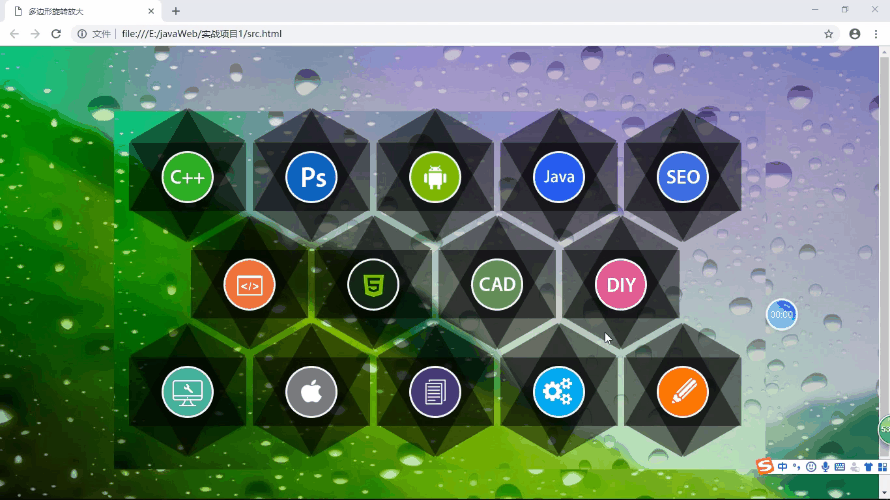Select the HTML5 shield icon

tap(373, 285)
